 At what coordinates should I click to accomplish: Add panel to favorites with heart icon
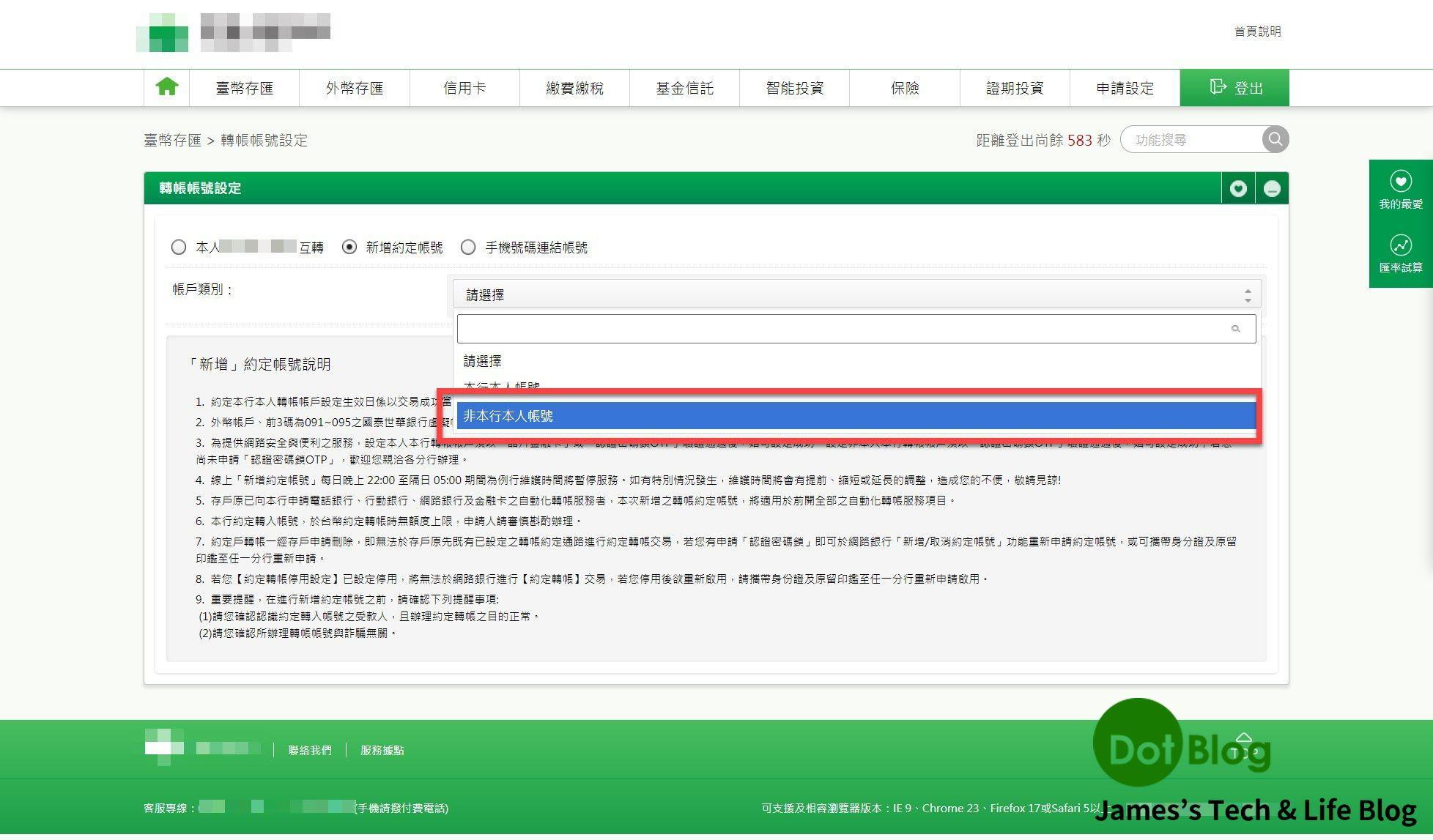1238,189
